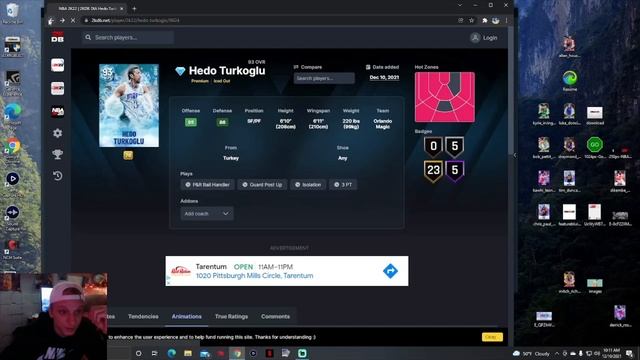Focus the Search players field at top

[128, 38]
